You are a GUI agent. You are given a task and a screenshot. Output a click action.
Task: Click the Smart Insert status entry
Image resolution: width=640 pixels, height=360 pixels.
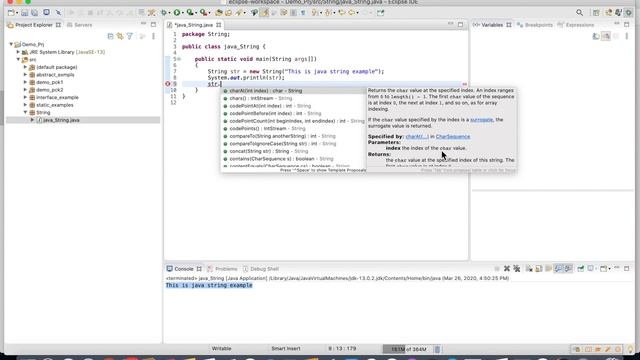(286, 349)
